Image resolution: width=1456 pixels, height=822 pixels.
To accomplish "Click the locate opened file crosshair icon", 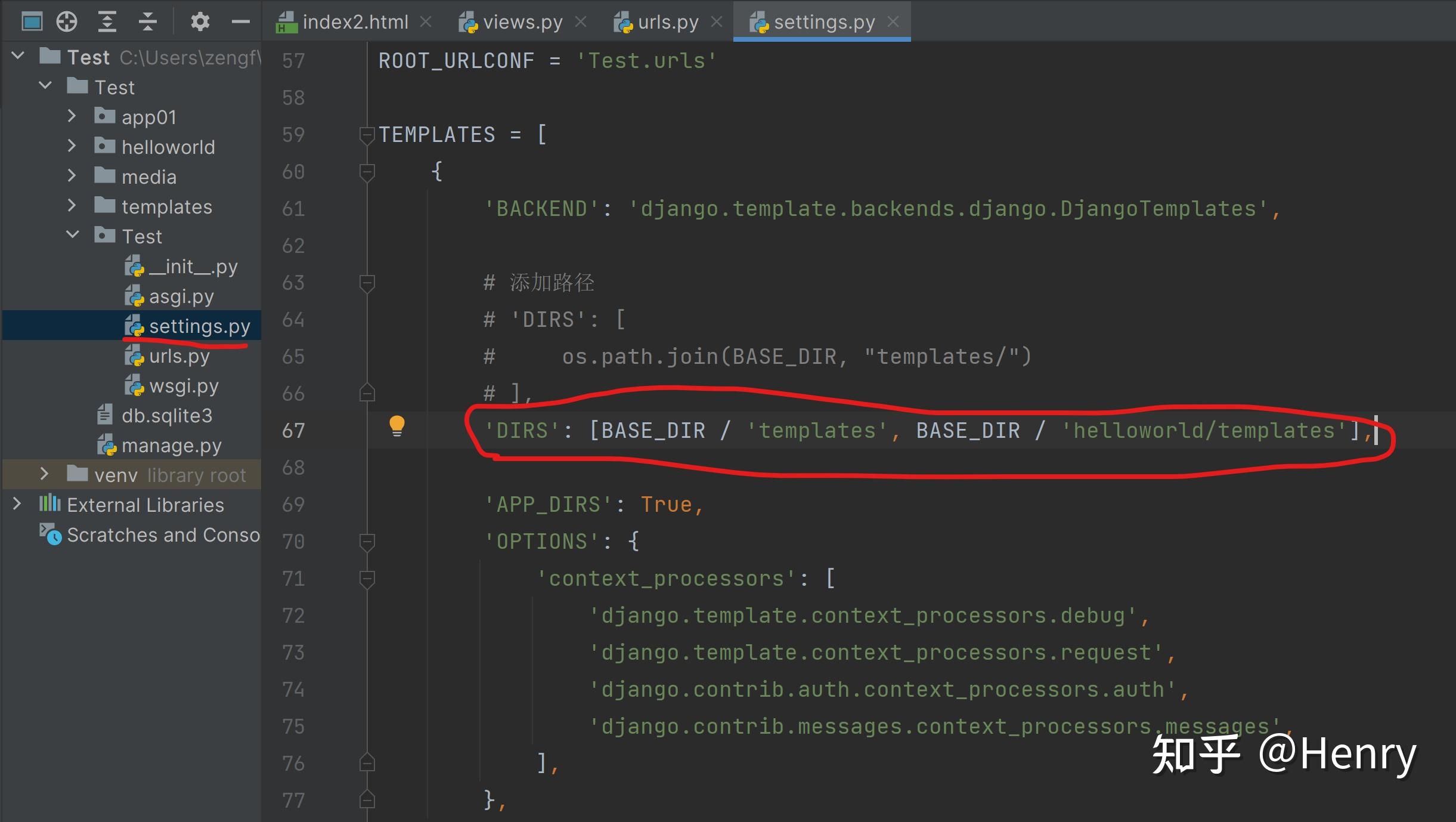I will click(67, 22).
